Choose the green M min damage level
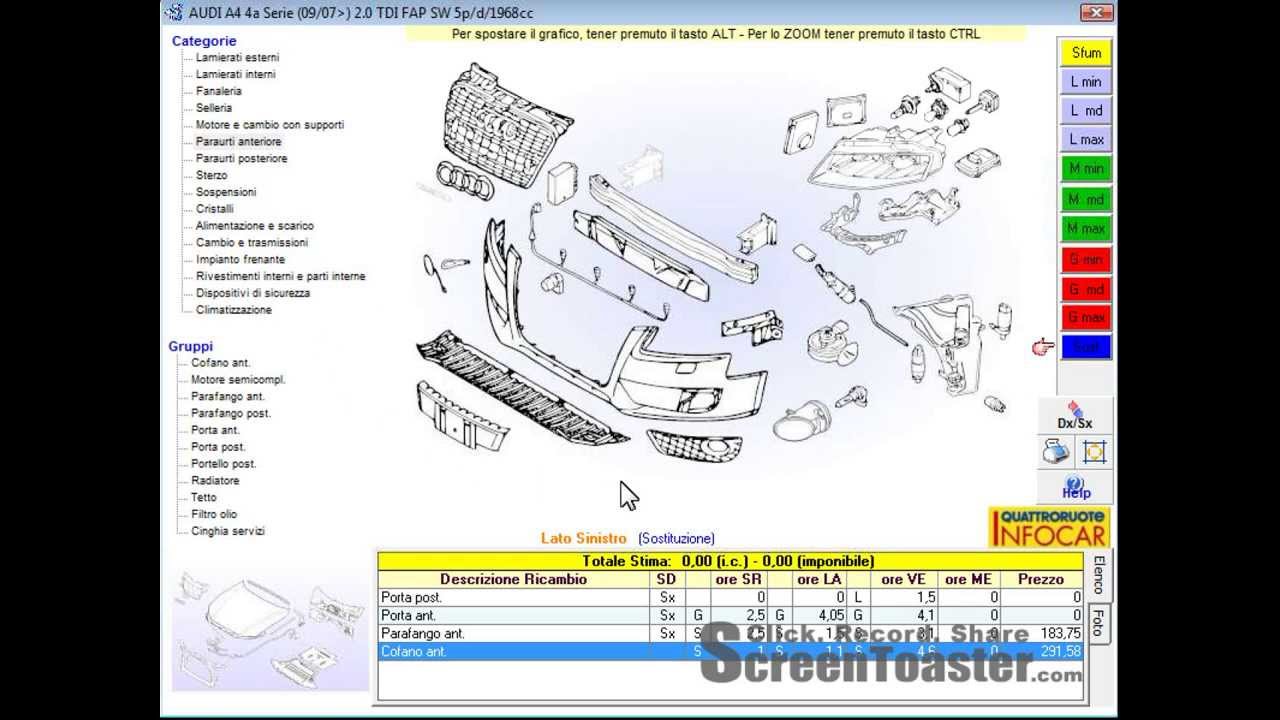Viewport: 1280px width, 720px height. [x=1085, y=169]
